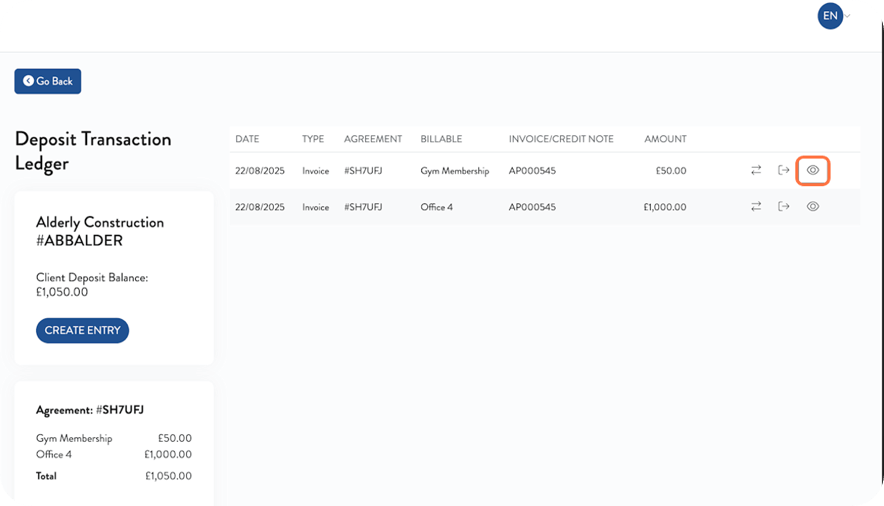Expand the dropdown chevron beside EN avatar
The width and height of the screenshot is (884, 506).
(848, 16)
